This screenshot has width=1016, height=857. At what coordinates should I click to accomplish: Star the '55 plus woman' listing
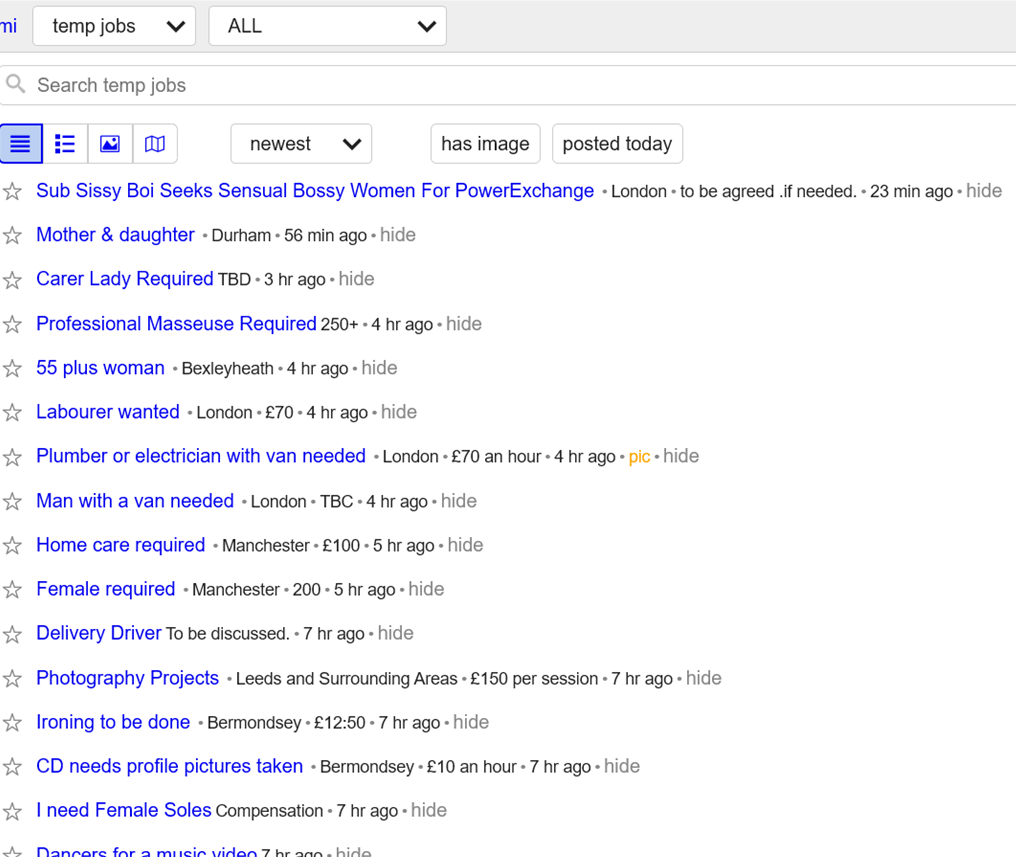(12, 369)
